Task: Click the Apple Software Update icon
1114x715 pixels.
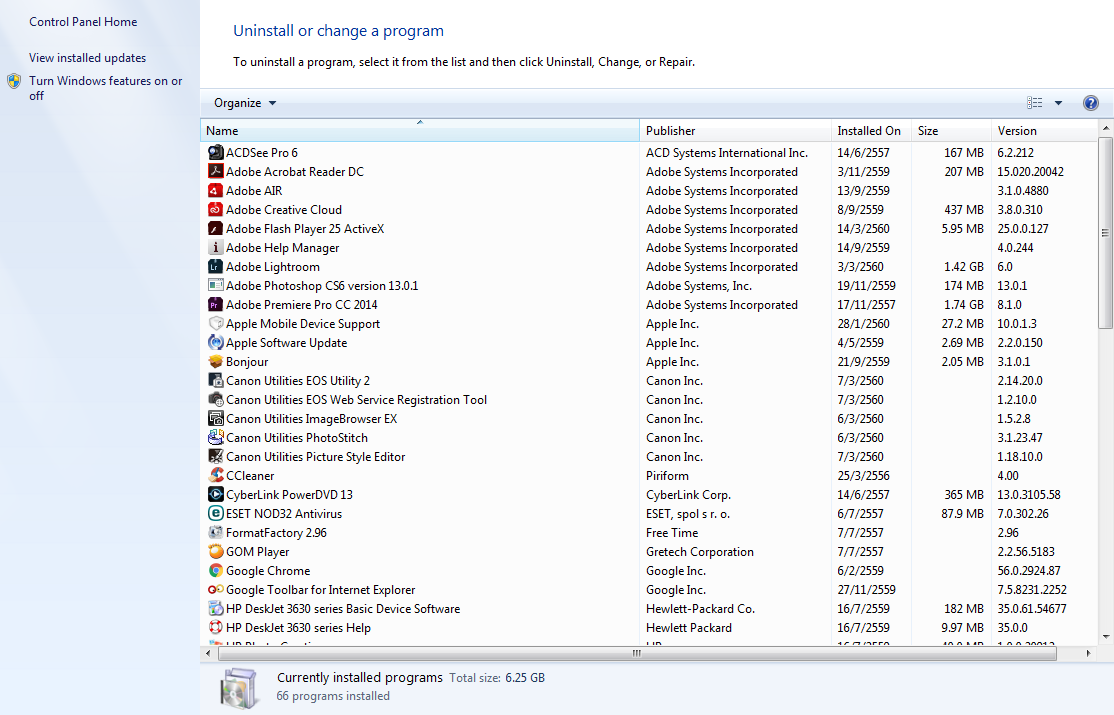Action: (x=215, y=343)
